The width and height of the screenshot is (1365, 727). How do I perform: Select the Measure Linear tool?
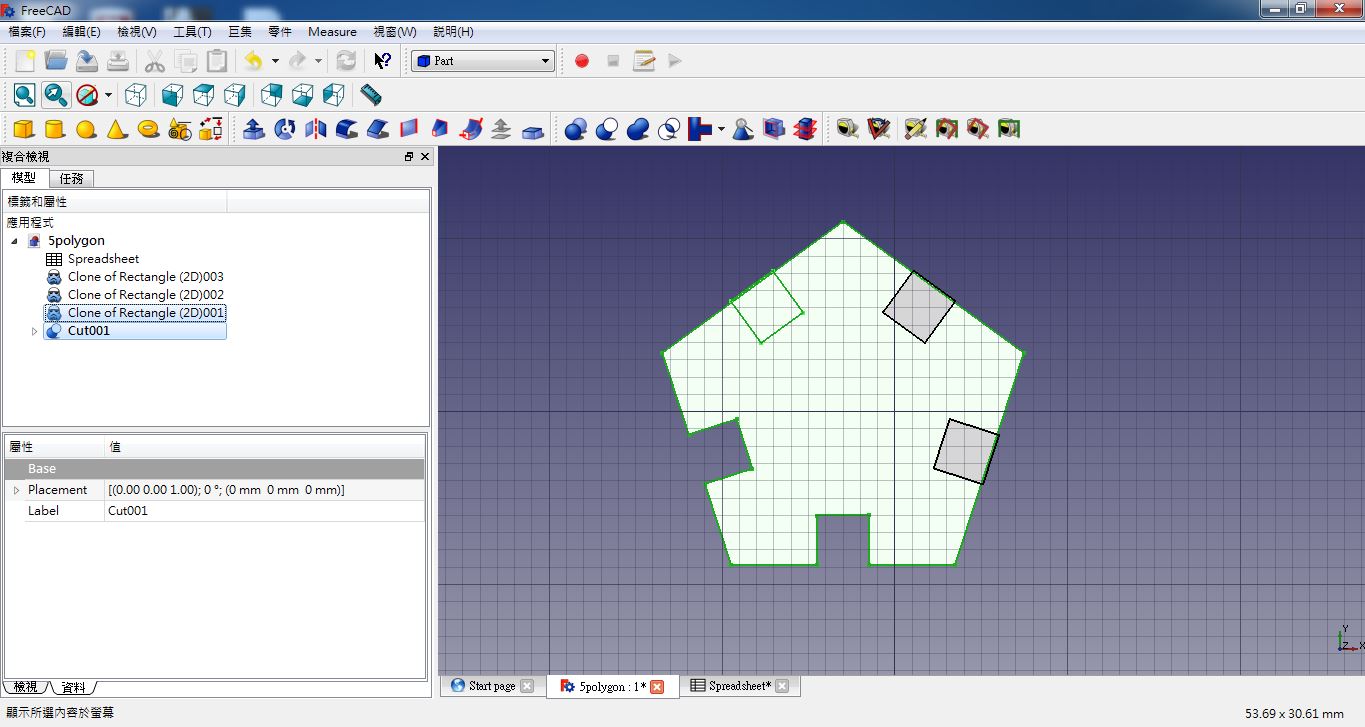point(370,95)
